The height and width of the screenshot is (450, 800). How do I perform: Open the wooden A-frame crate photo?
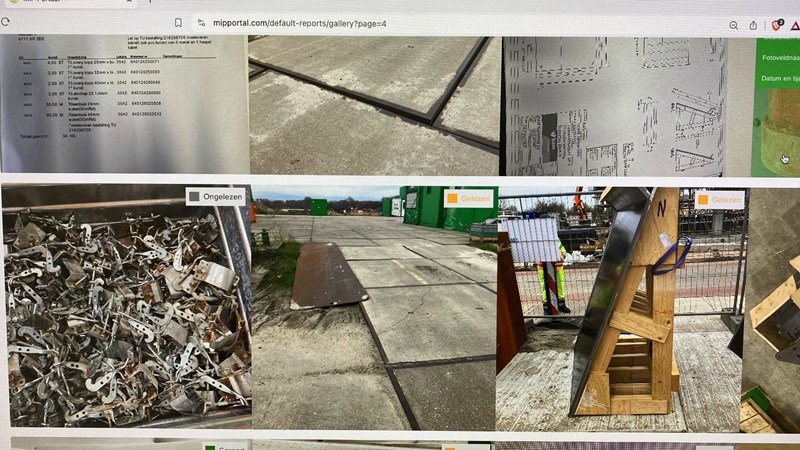619,309
